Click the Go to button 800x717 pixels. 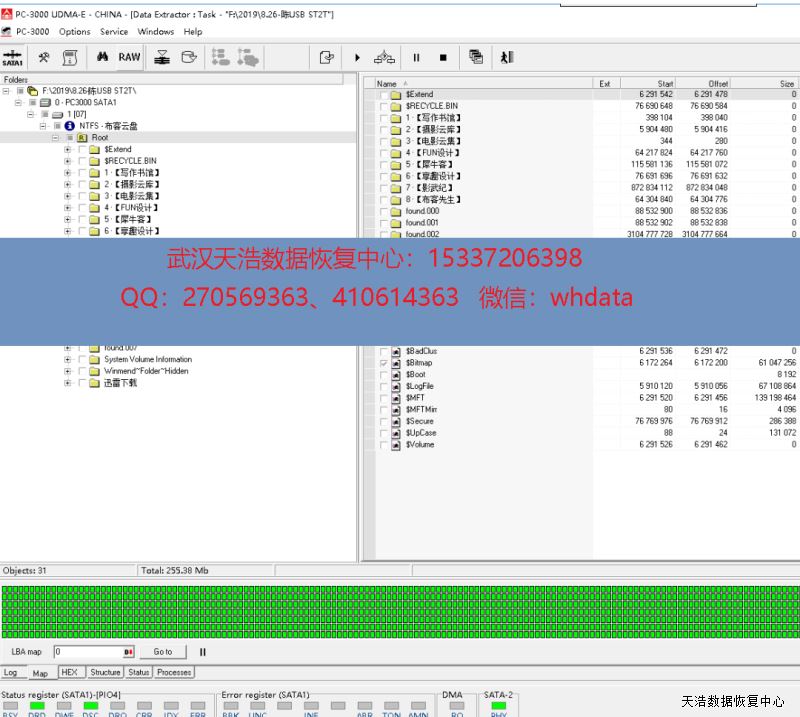(163, 652)
